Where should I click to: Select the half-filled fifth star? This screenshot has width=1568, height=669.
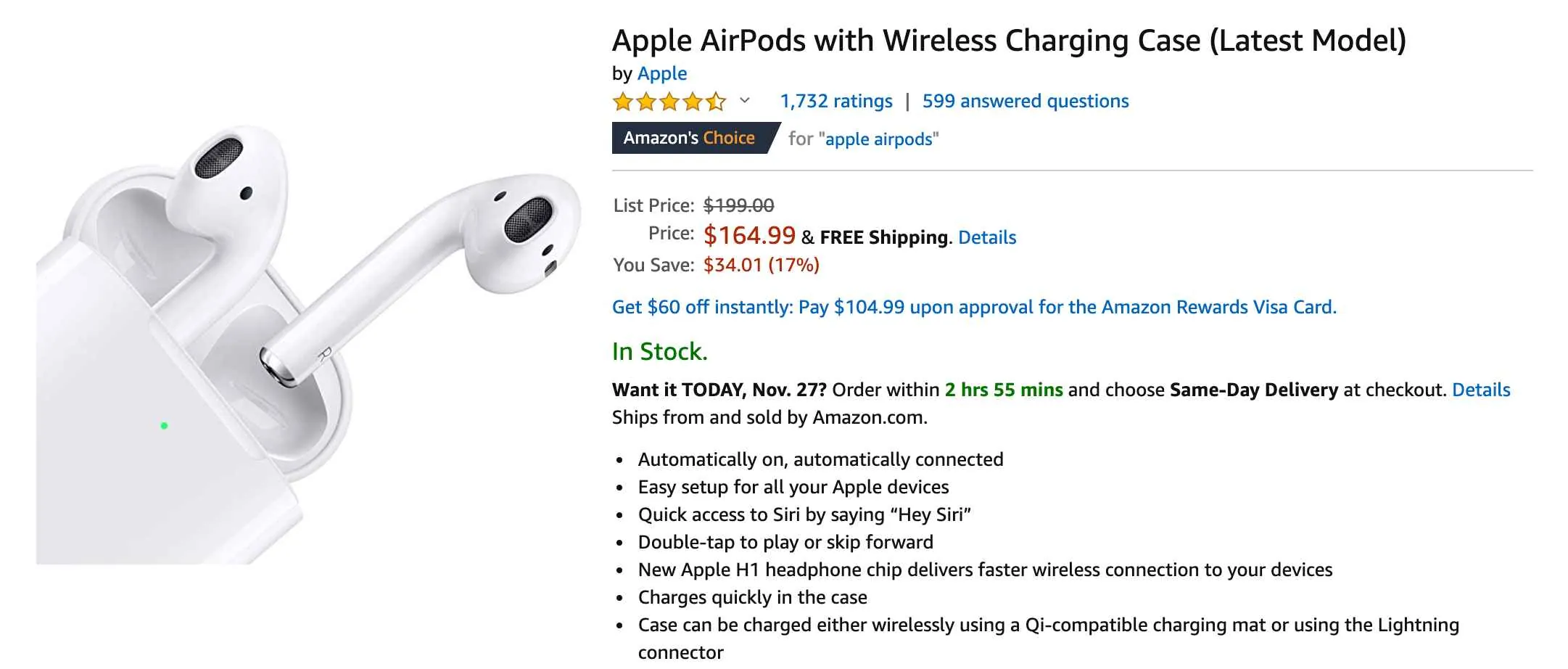[715, 102]
